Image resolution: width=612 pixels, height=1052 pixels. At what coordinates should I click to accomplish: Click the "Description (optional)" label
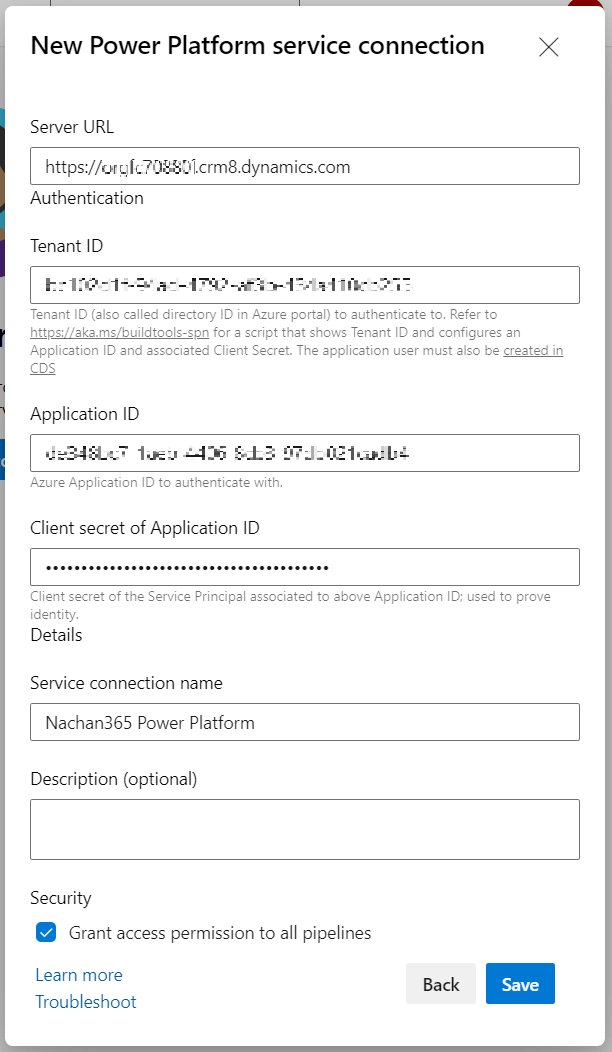click(x=114, y=779)
